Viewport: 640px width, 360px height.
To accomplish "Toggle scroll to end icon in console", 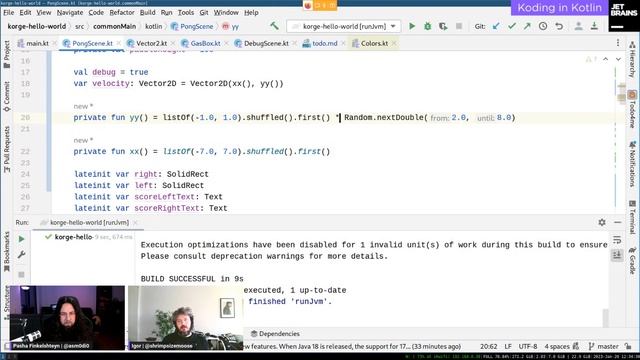I will pos(617,255).
